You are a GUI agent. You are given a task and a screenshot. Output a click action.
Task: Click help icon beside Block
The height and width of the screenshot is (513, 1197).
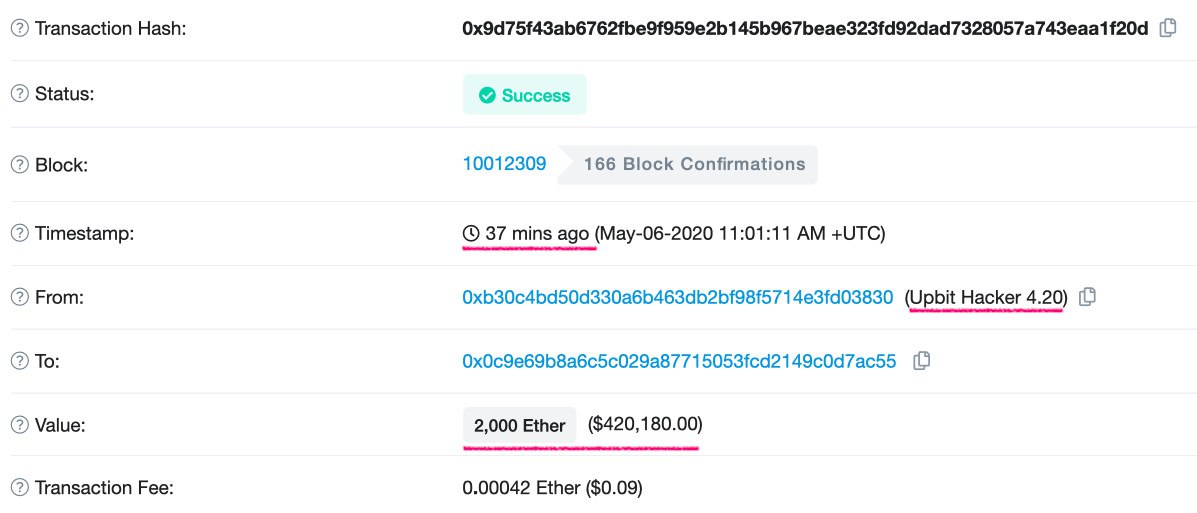20,164
